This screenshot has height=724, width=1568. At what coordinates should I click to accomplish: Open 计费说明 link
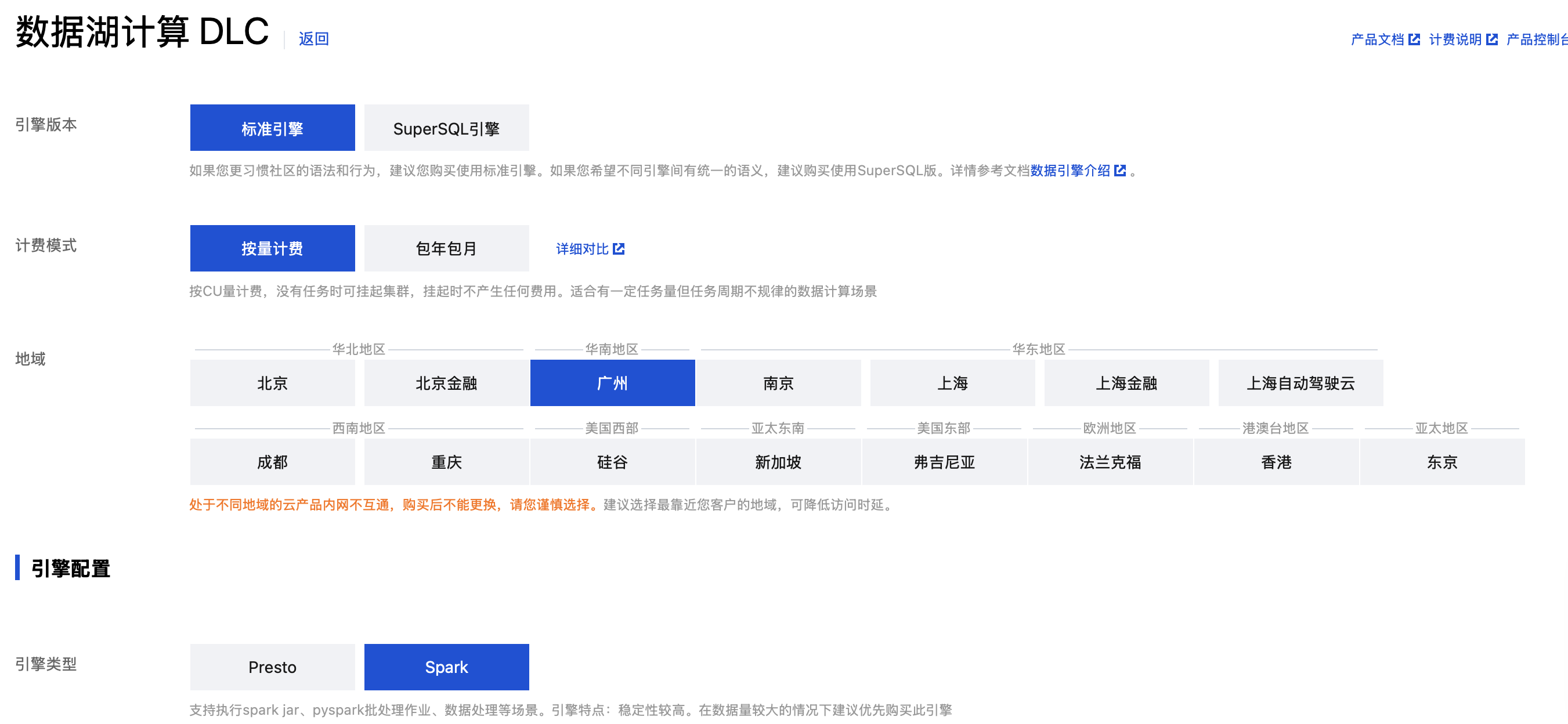point(1455,39)
